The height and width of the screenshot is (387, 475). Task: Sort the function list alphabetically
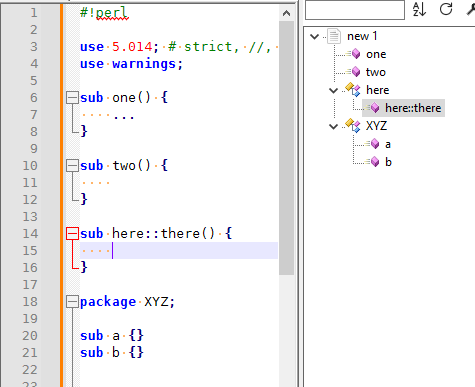pos(419,9)
